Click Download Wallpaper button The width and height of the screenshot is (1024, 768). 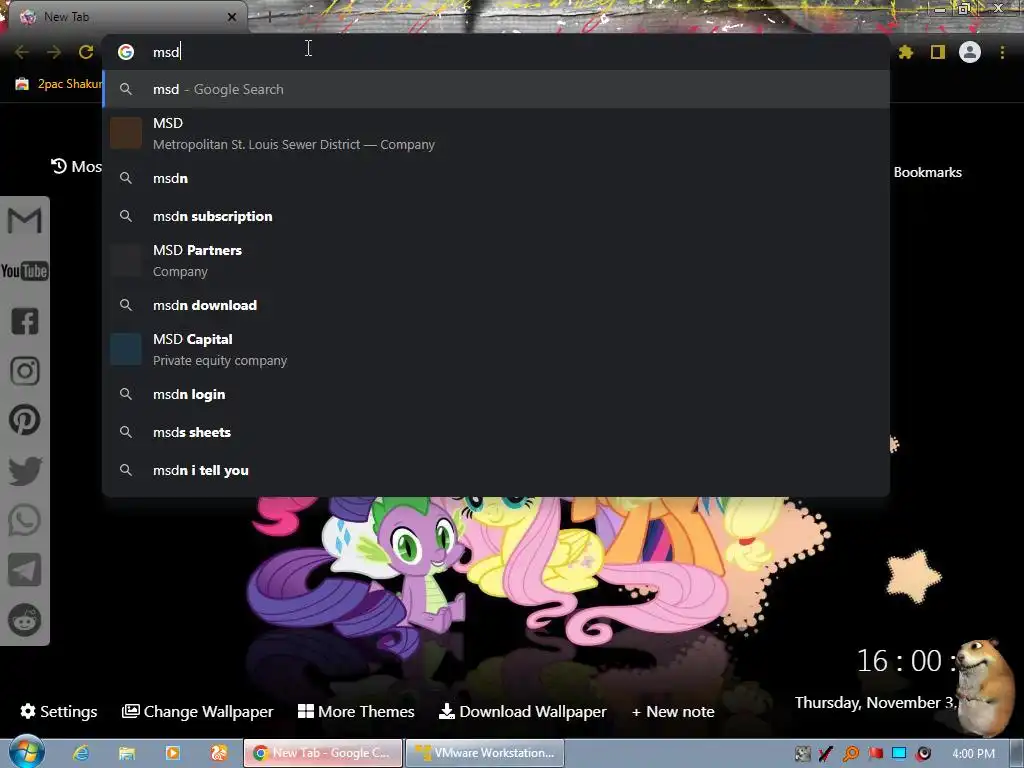522,711
